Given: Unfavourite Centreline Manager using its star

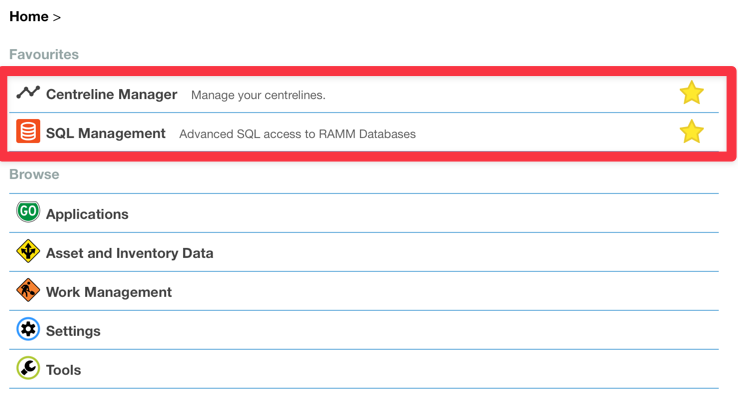Looking at the screenshot, I should pos(691,93).
